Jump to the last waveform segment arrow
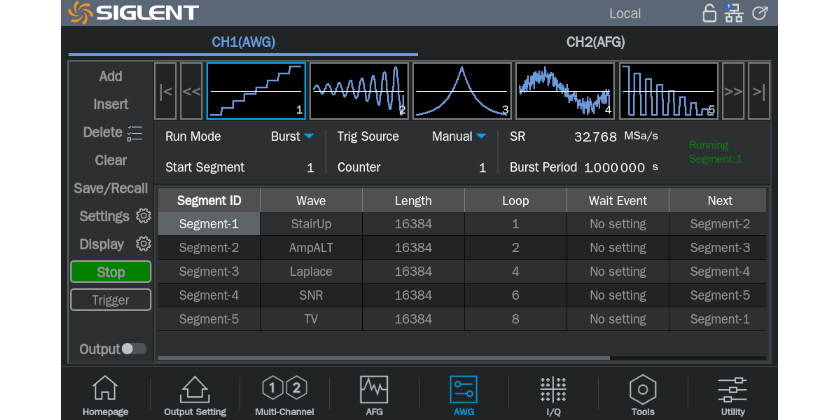This screenshot has width=840, height=420. click(x=759, y=91)
